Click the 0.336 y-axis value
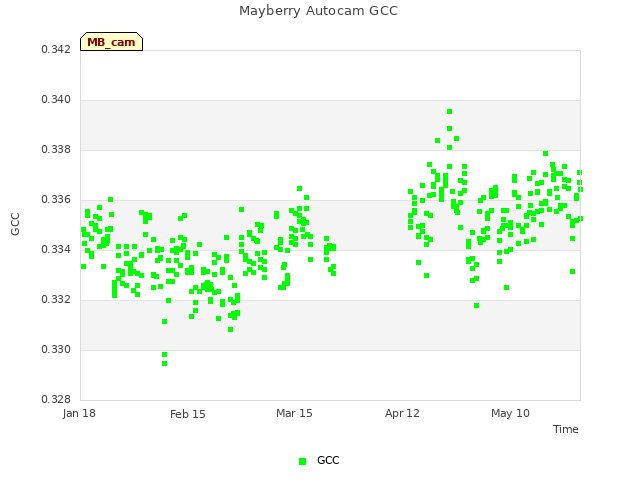This screenshot has height=480, width=640. pos(56,200)
